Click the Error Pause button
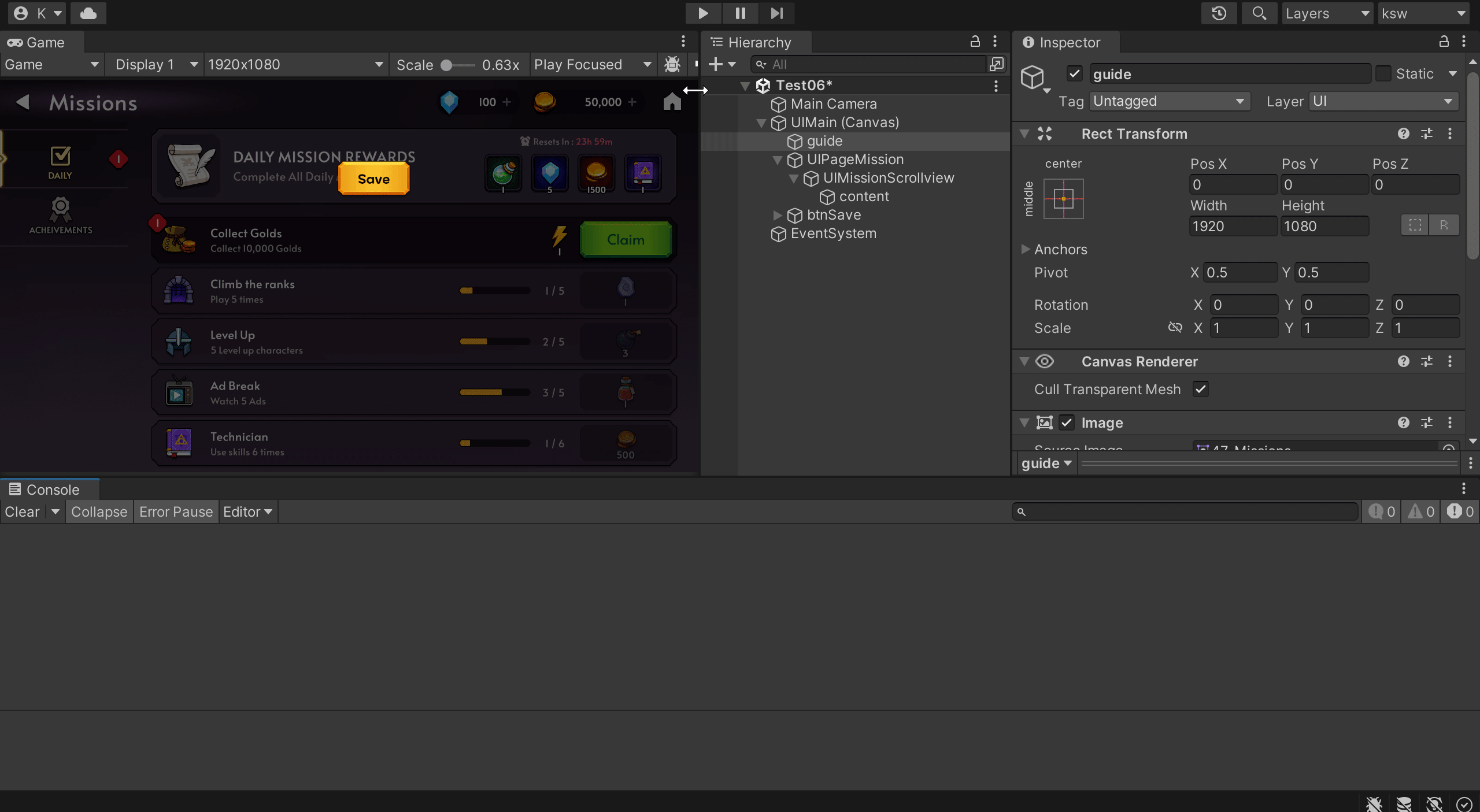1480x812 pixels. click(176, 511)
